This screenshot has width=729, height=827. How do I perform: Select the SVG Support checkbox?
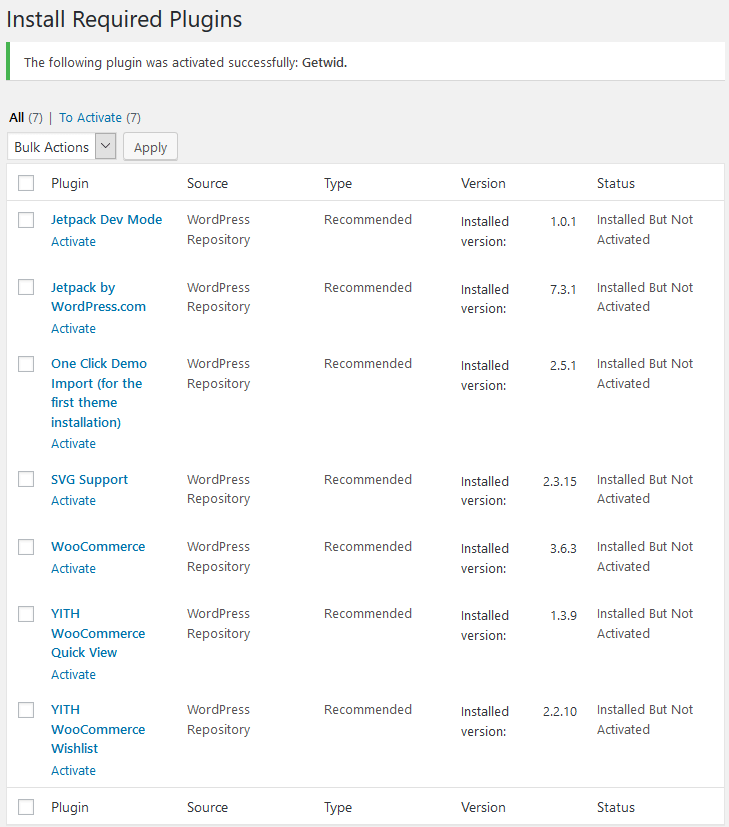pos(26,479)
